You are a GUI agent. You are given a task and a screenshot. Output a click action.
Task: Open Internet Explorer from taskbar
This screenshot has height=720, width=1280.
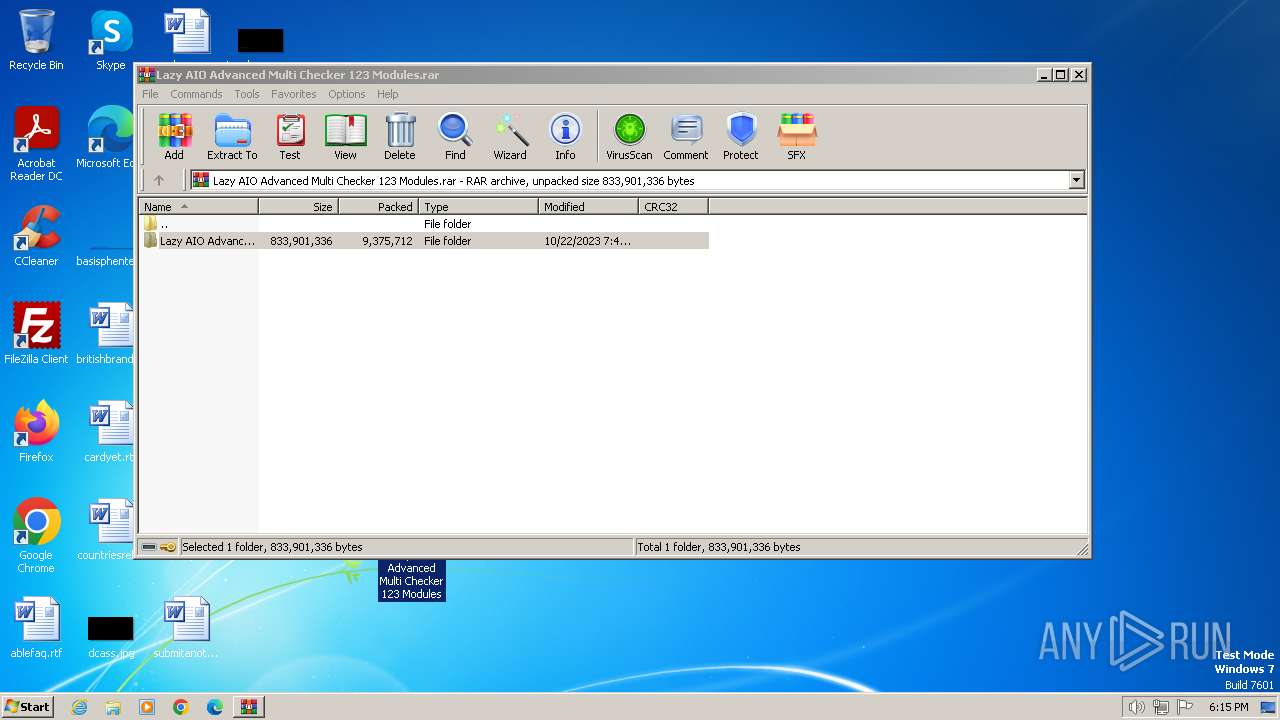(80, 707)
